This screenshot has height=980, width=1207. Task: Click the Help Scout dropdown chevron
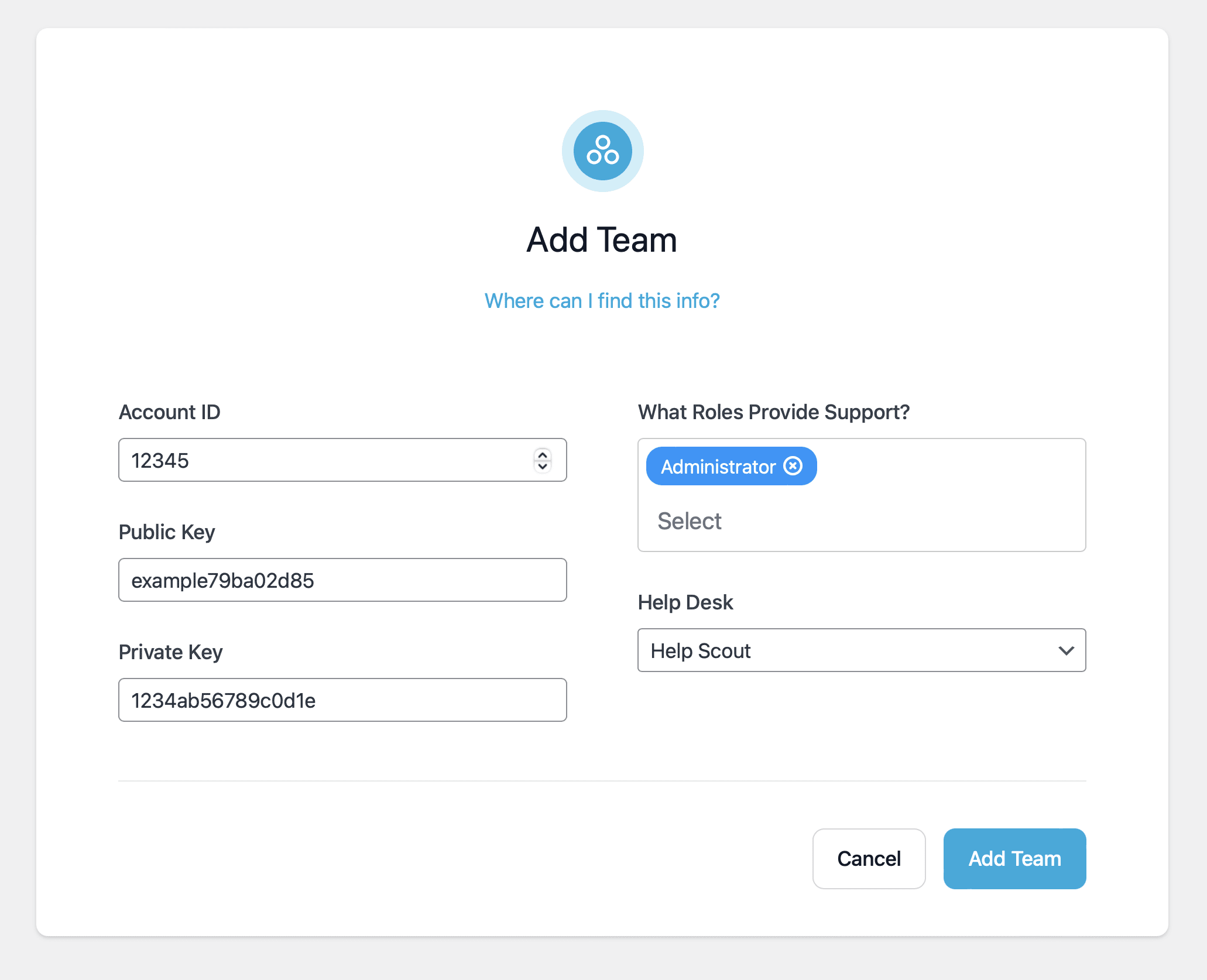(1065, 650)
